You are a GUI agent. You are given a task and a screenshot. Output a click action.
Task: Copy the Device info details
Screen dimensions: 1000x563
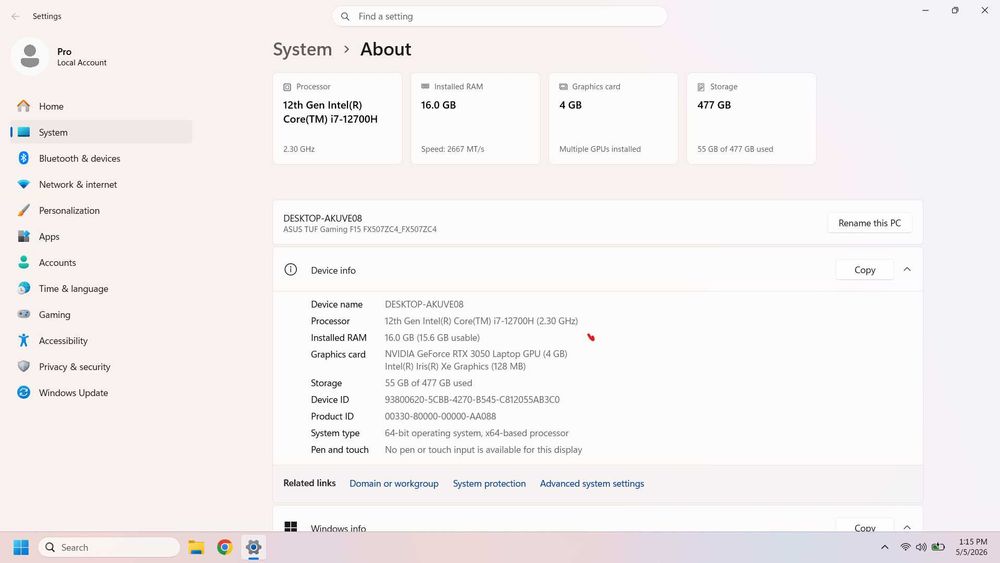[x=864, y=270]
